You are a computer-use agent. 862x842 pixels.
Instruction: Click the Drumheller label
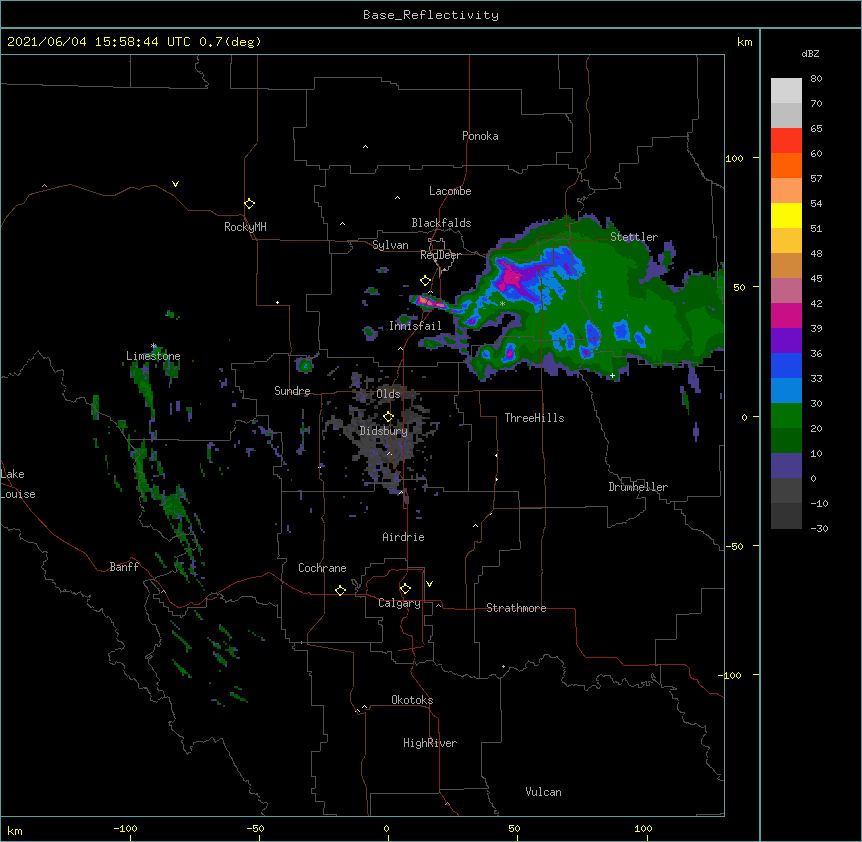click(638, 487)
